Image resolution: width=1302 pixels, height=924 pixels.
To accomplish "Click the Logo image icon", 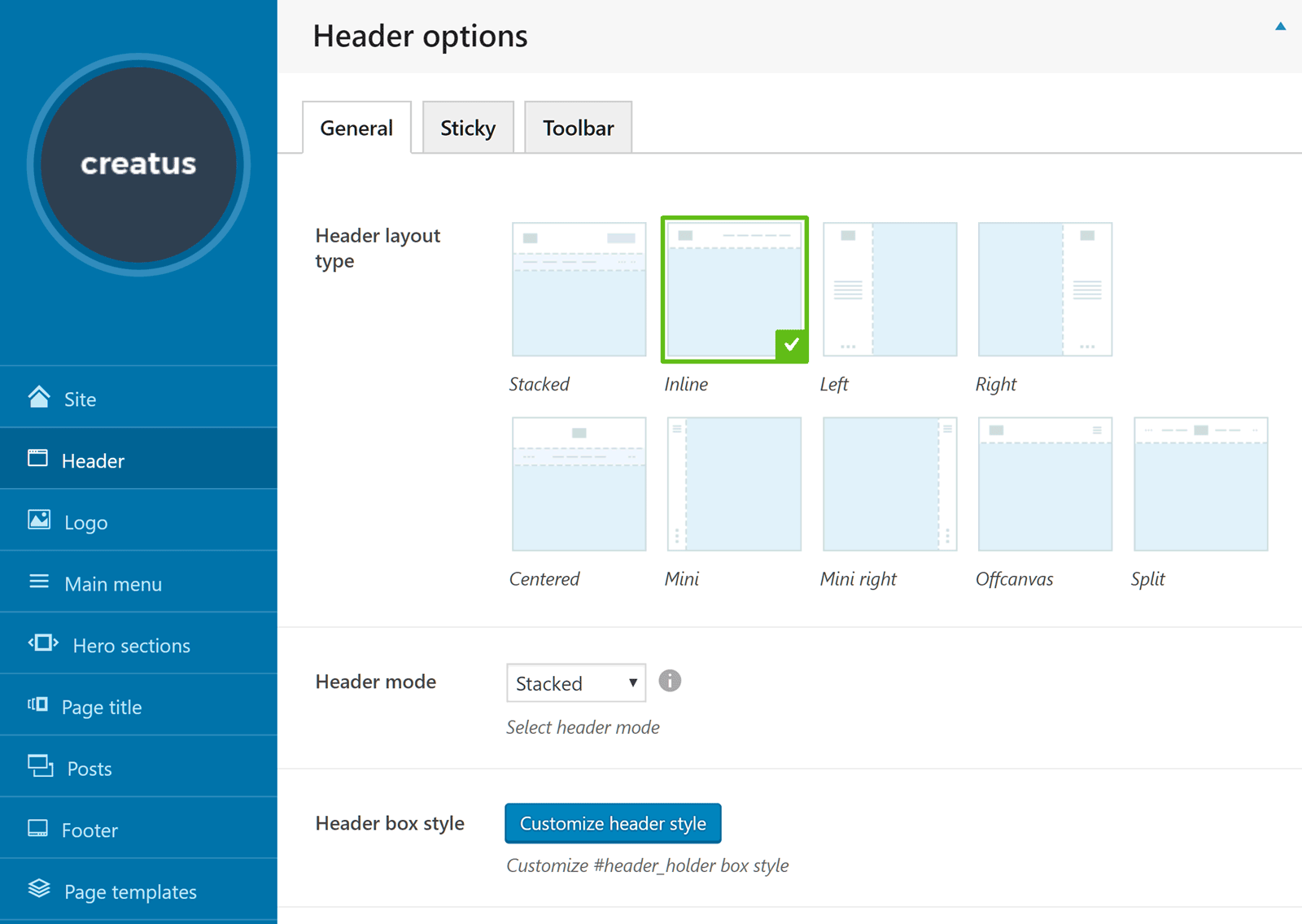I will (39, 520).
